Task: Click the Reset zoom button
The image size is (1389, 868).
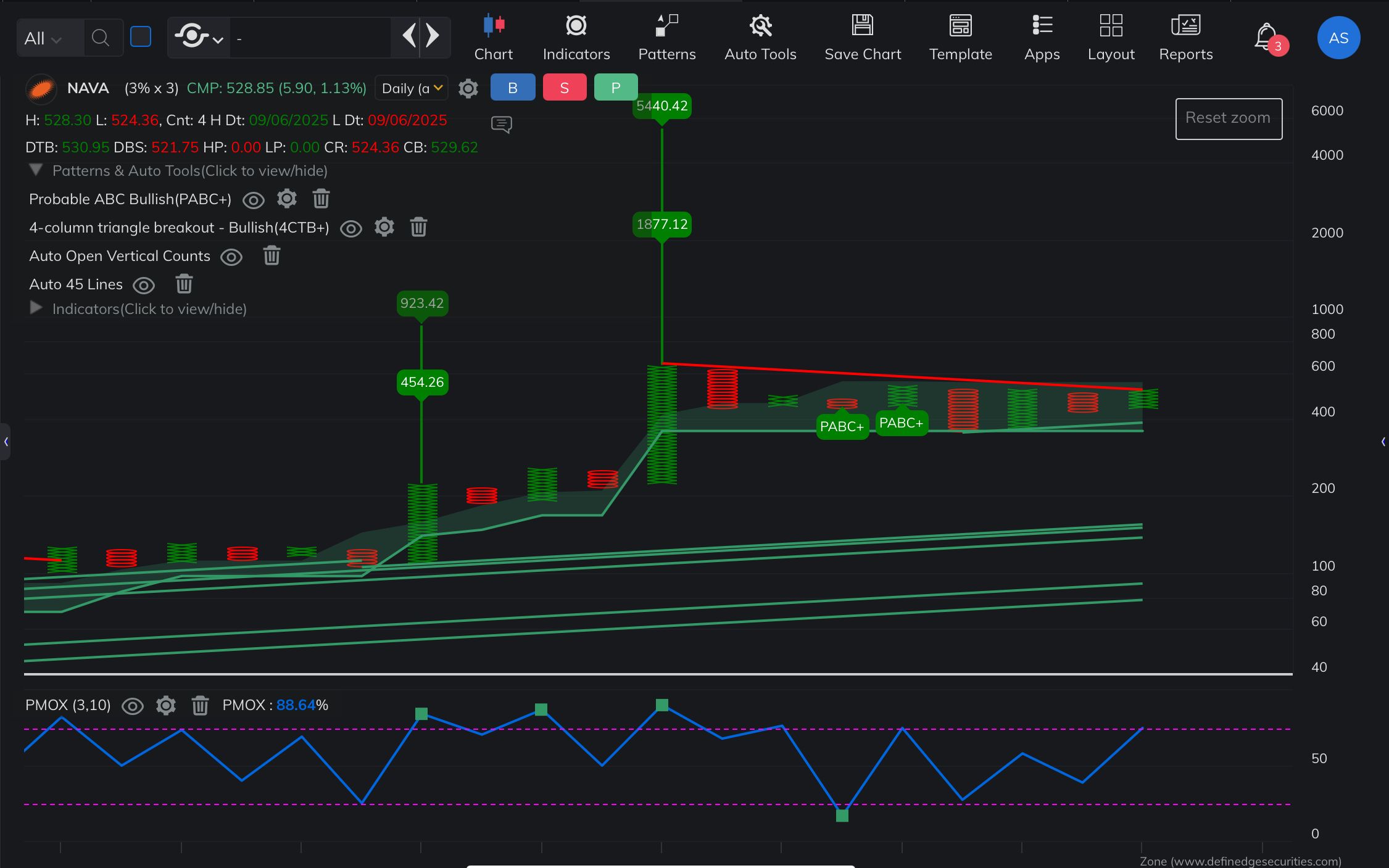Action: 1228,118
